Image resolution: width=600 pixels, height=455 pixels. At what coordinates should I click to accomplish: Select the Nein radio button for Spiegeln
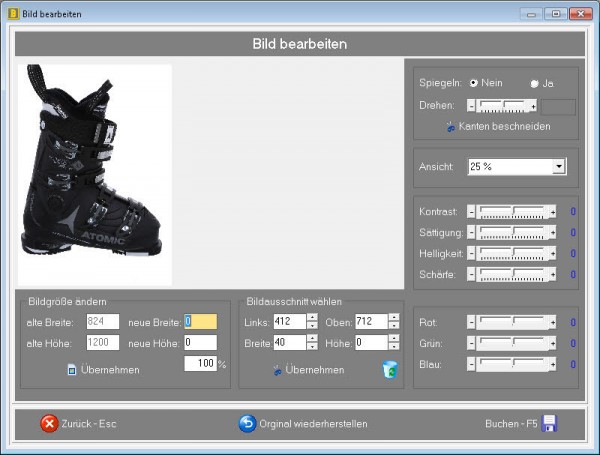point(474,83)
